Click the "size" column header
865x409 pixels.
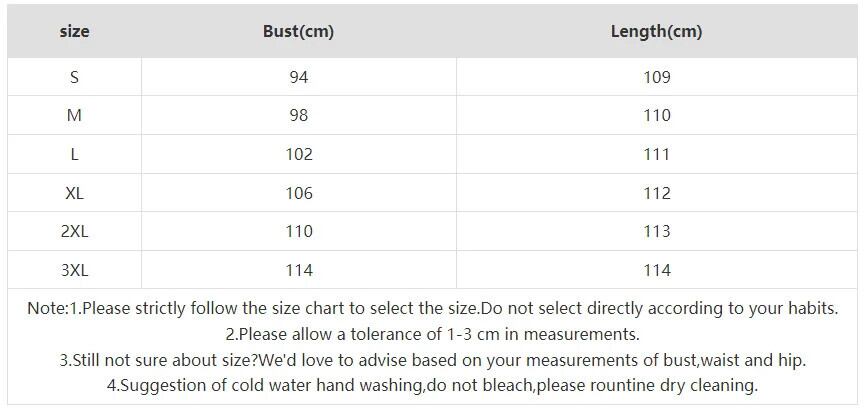(74, 31)
